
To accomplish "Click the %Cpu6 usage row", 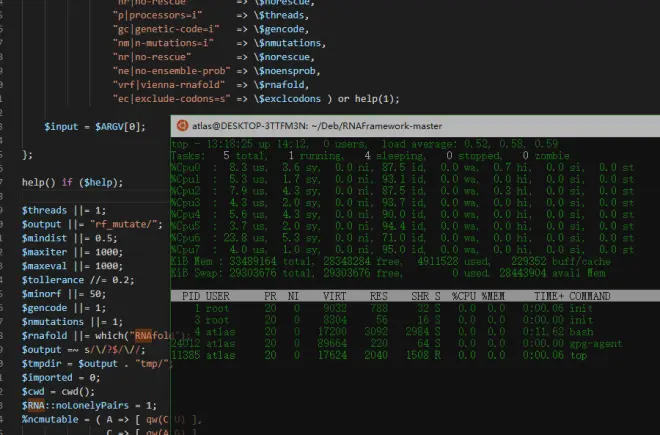I will [x=402, y=238].
